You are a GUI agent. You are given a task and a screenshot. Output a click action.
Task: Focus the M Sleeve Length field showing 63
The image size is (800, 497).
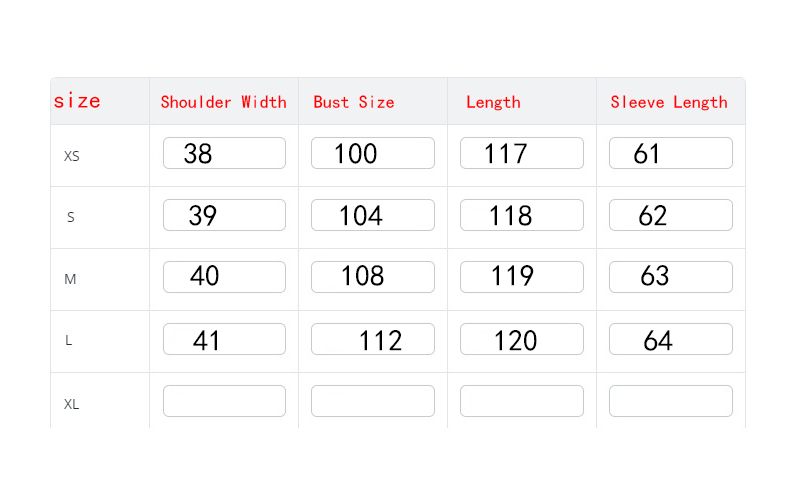(671, 277)
